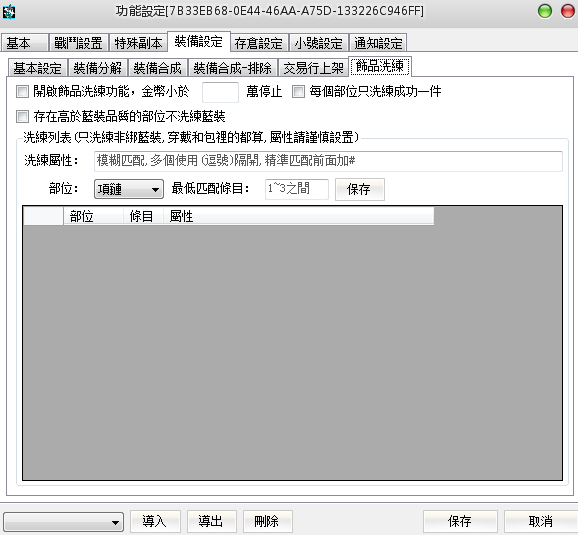578x535 pixels.
Task: Click the 金幣小於 amount input box
Action: pos(220,92)
